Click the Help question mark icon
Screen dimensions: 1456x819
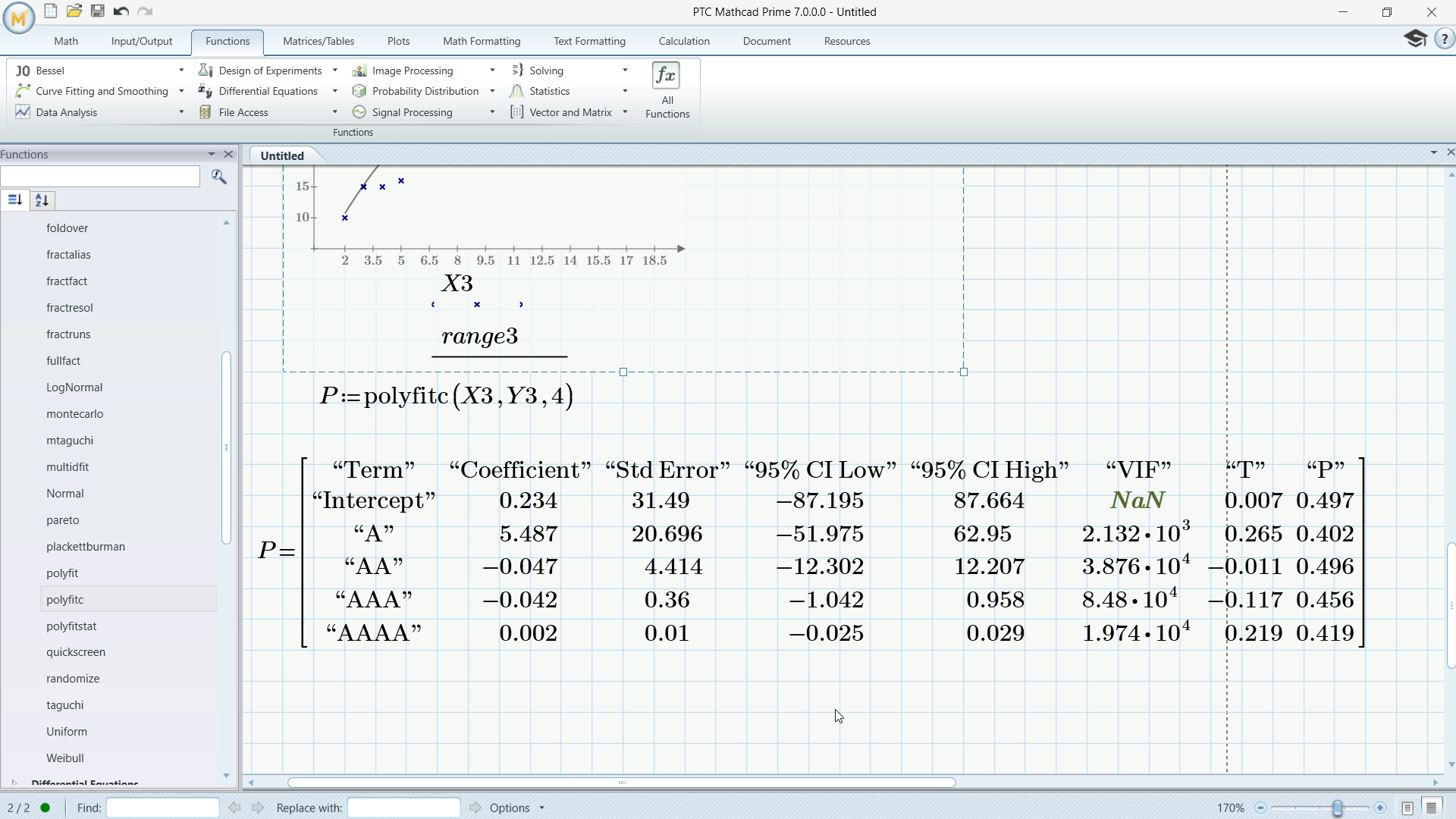coord(1444,39)
